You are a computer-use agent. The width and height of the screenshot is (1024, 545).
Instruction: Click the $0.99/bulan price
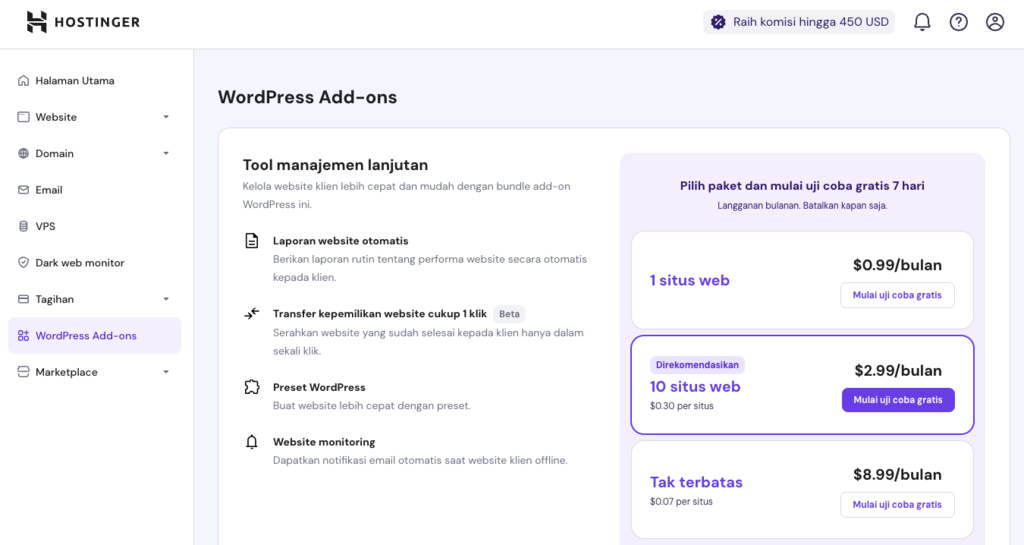897,265
